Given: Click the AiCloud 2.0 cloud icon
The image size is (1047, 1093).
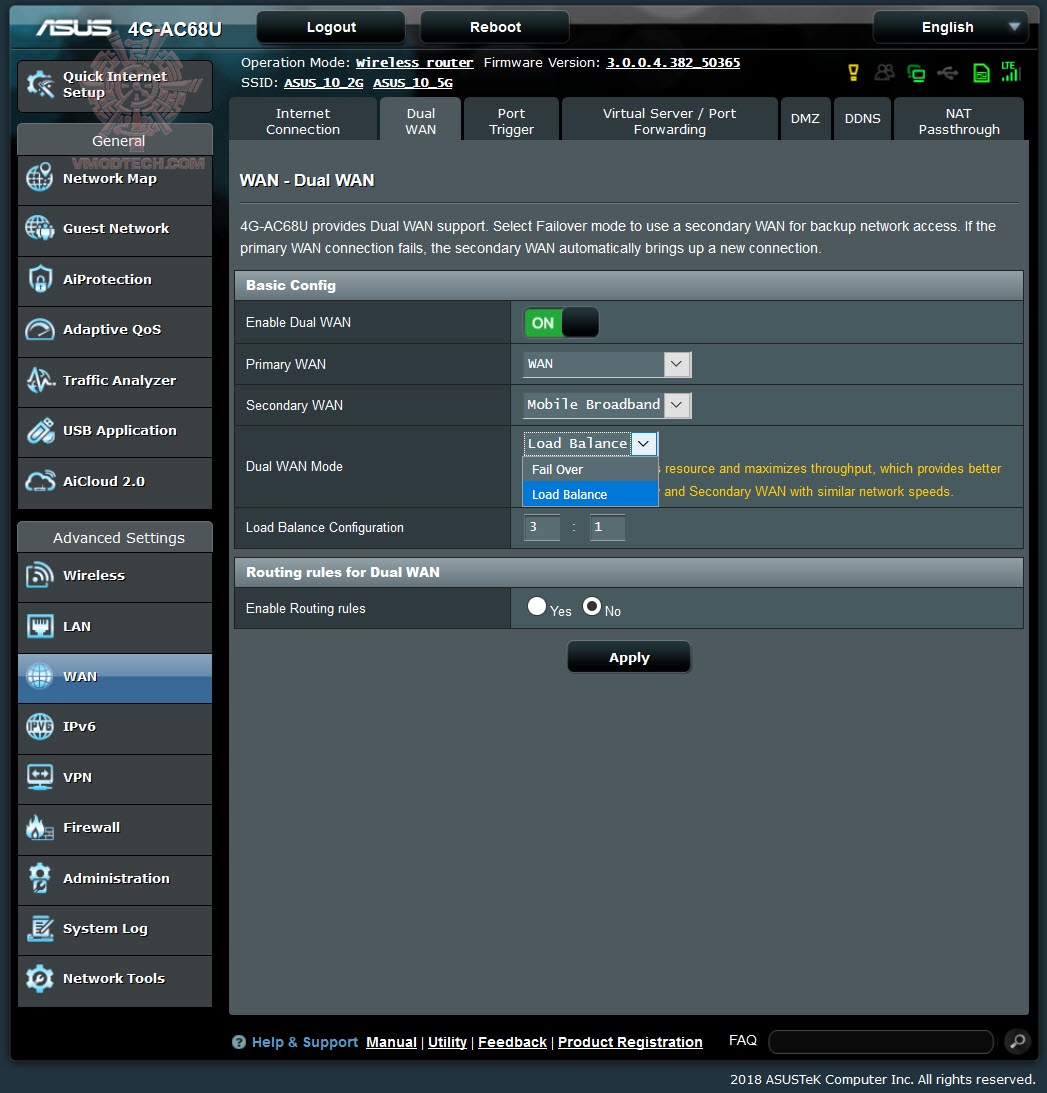Looking at the screenshot, I should (x=40, y=481).
